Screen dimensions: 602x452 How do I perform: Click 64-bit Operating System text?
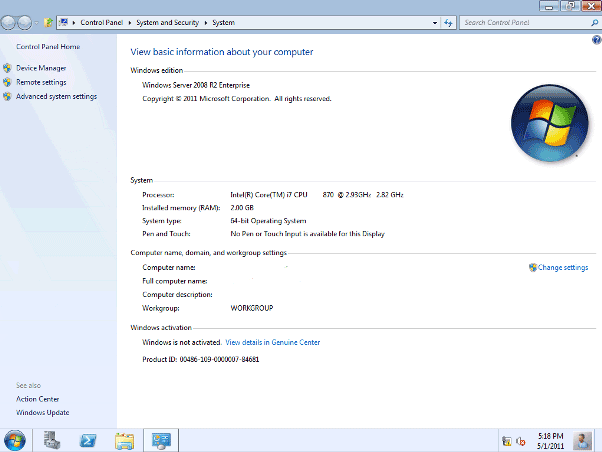coord(268,221)
